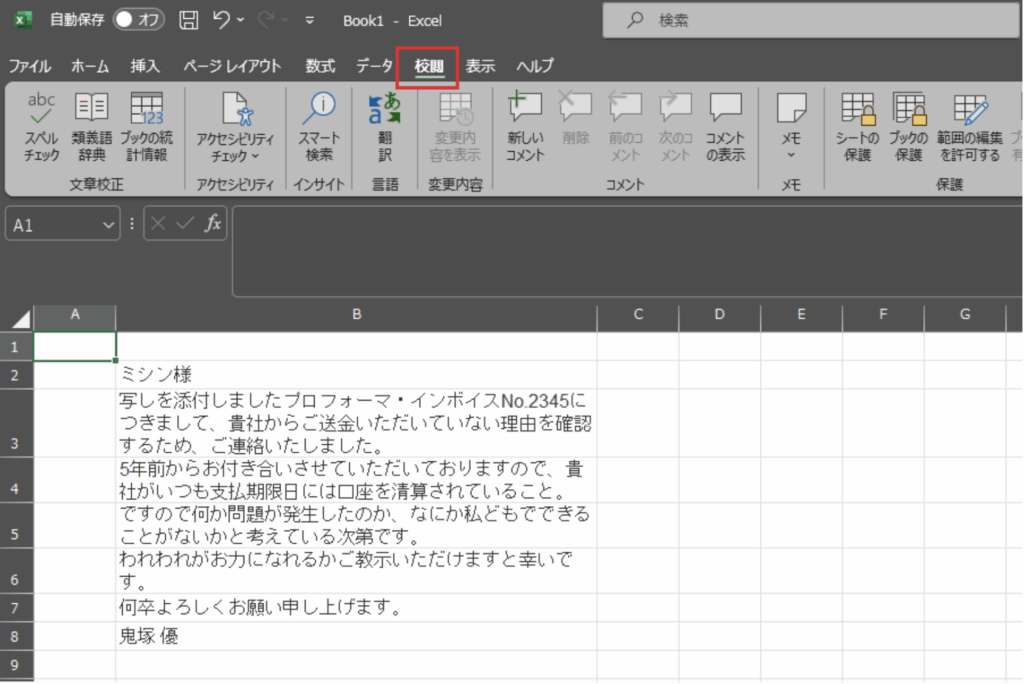This screenshot has height=684, width=1024.
Task: Run the スペルチェック spell check tool
Action: tap(41, 127)
